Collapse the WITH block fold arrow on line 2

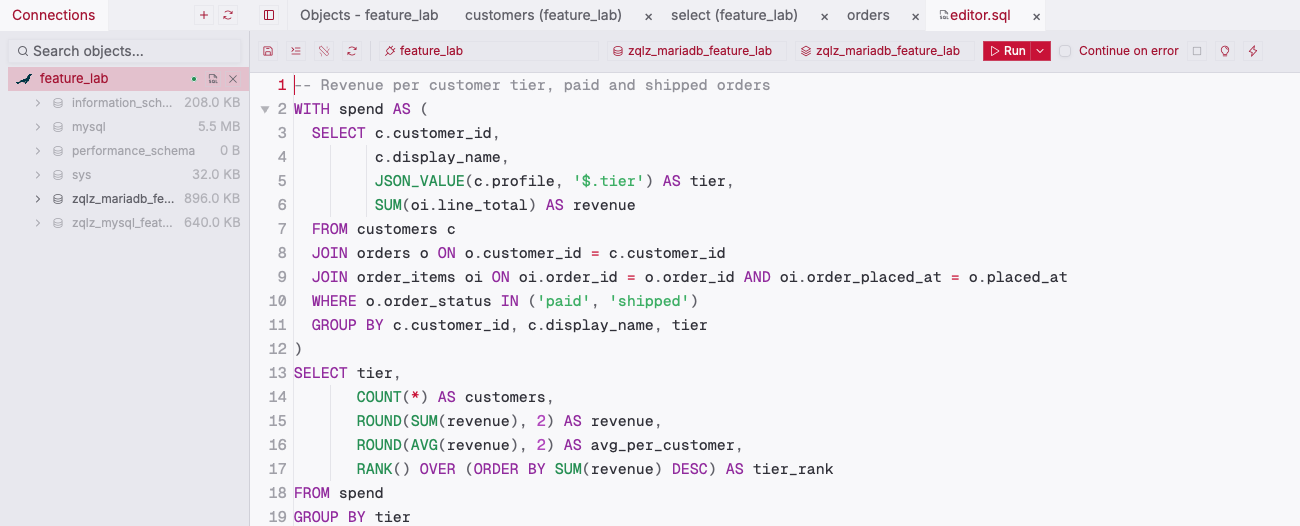click(x=265, y=110)
